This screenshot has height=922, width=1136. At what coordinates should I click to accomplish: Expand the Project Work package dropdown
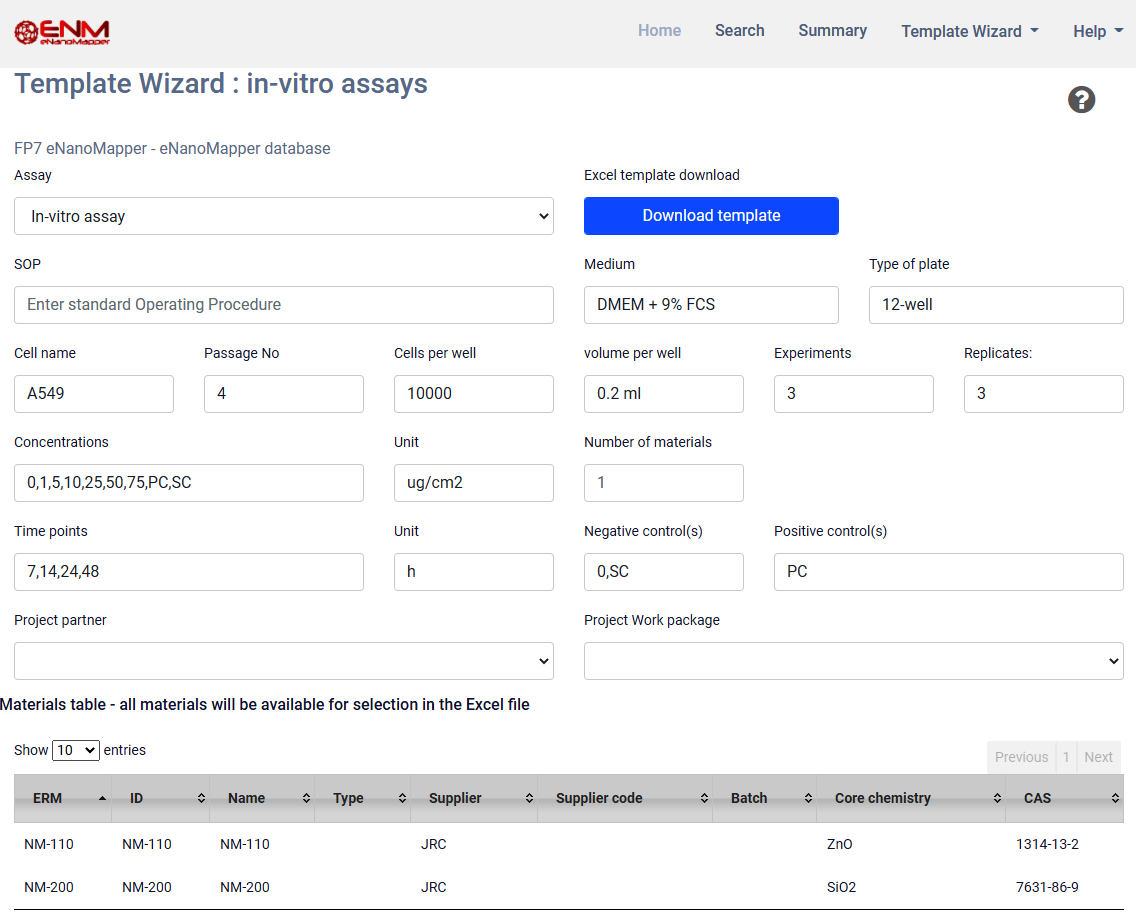pyautogui.click(x=853, y=661)
